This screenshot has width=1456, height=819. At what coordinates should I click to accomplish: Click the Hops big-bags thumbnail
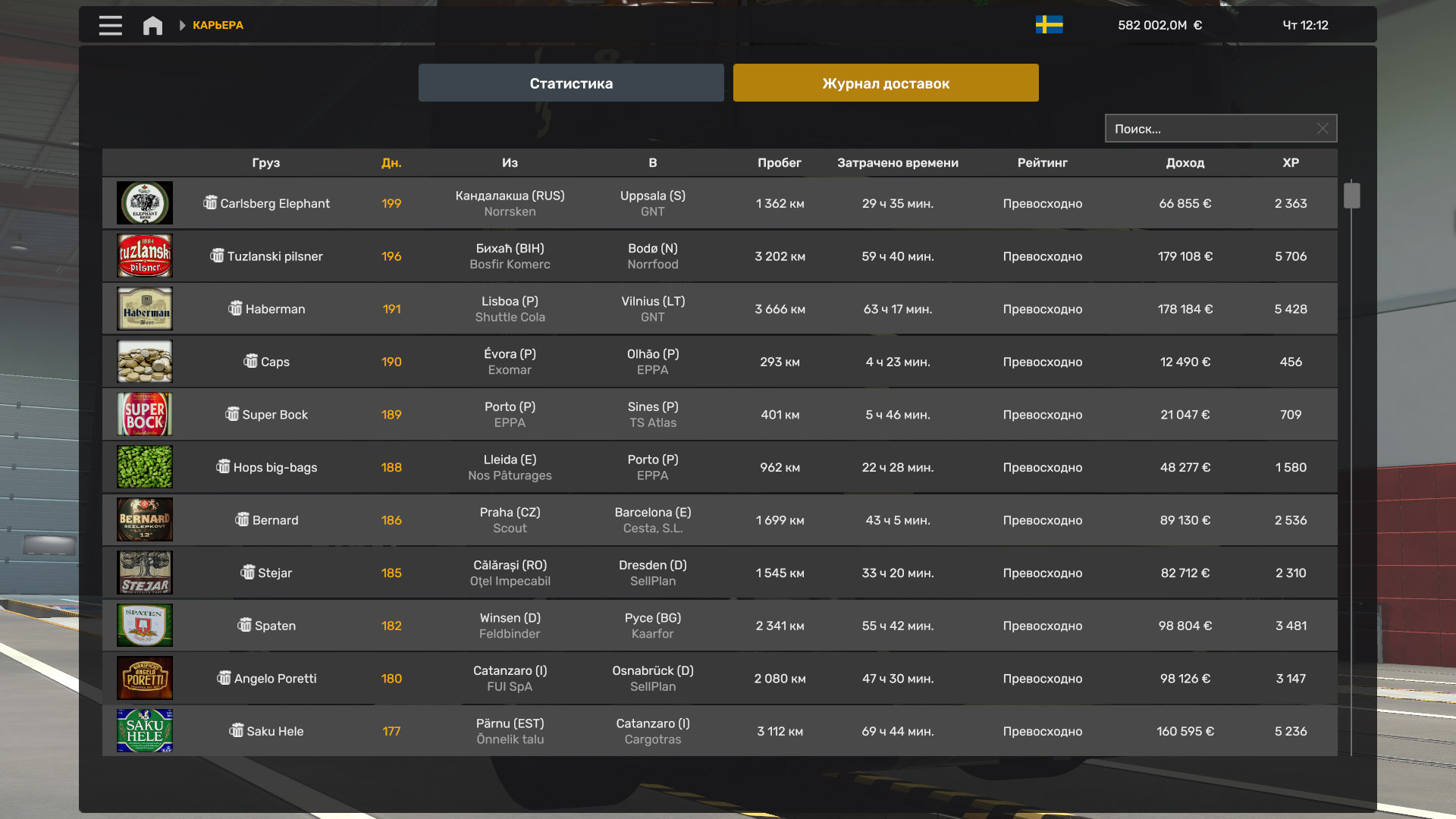pyautogui.click(x=145, y=467)
